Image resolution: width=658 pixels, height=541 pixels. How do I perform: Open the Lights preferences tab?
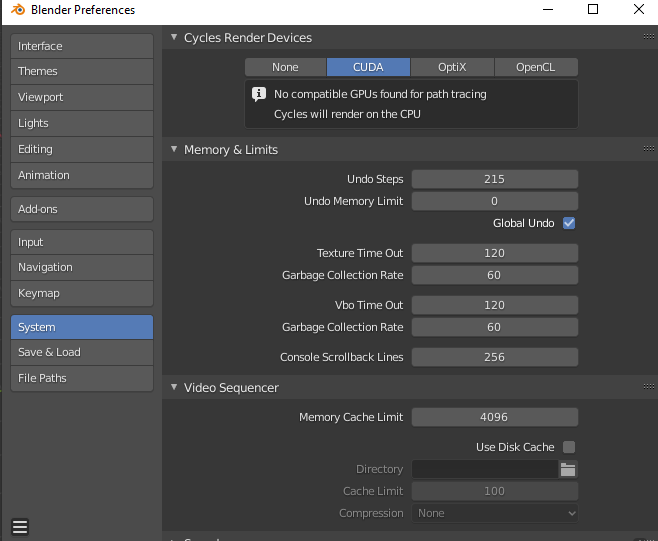pos(82,123)
